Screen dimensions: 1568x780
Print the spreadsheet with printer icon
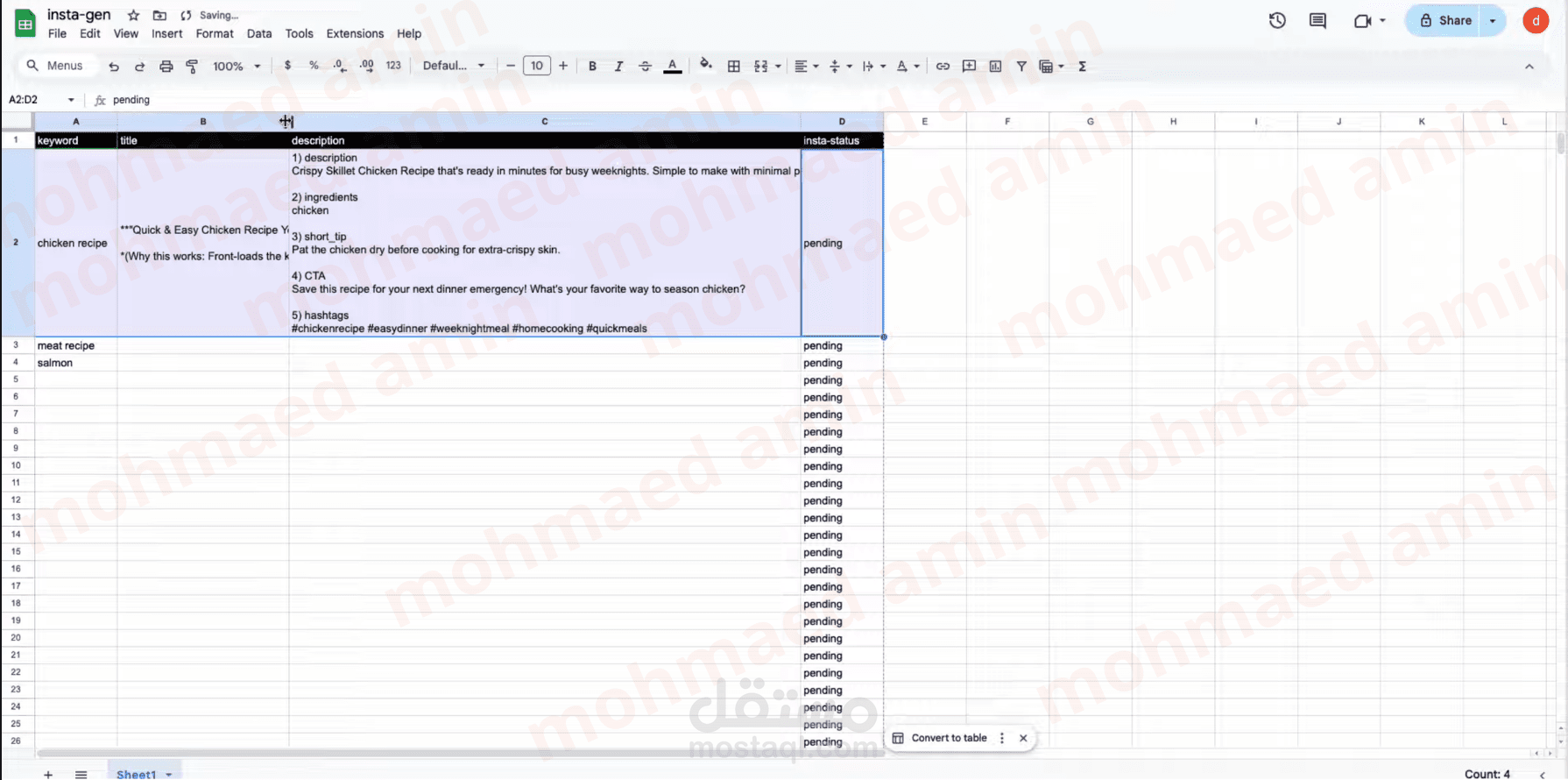(166, 67)
